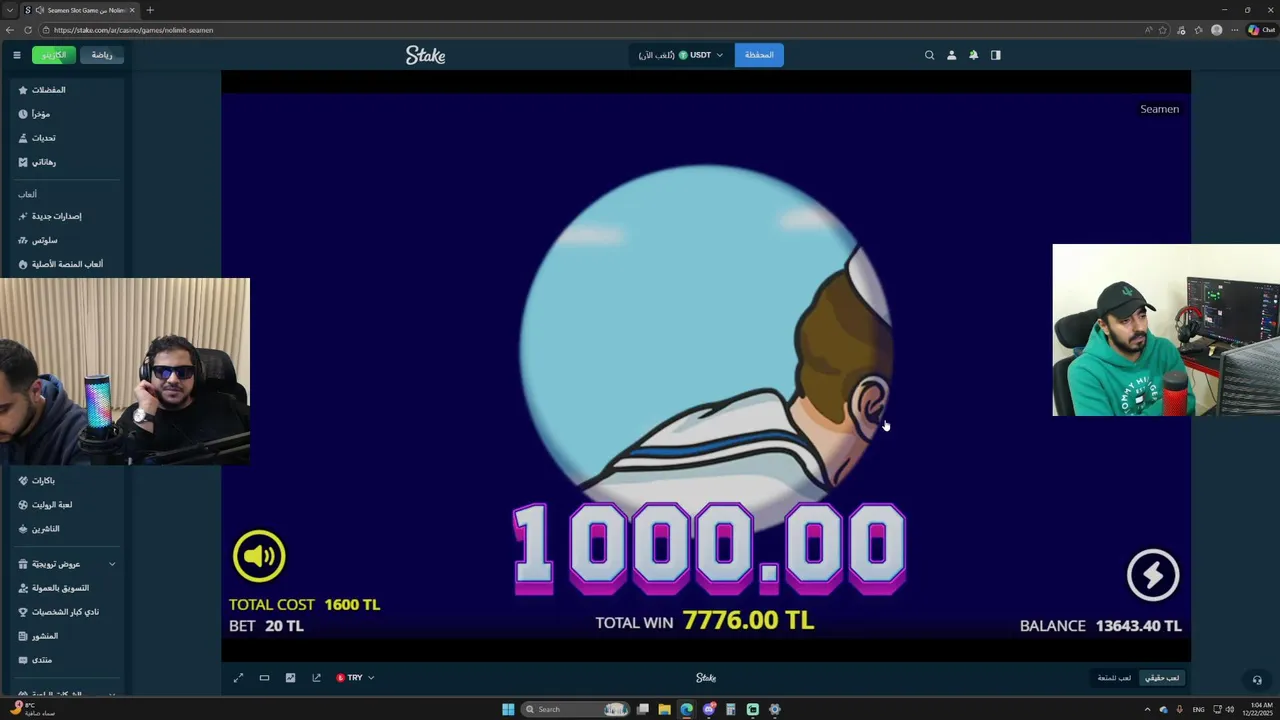Enter fullscreen game mode icon

tap(238, 678)
